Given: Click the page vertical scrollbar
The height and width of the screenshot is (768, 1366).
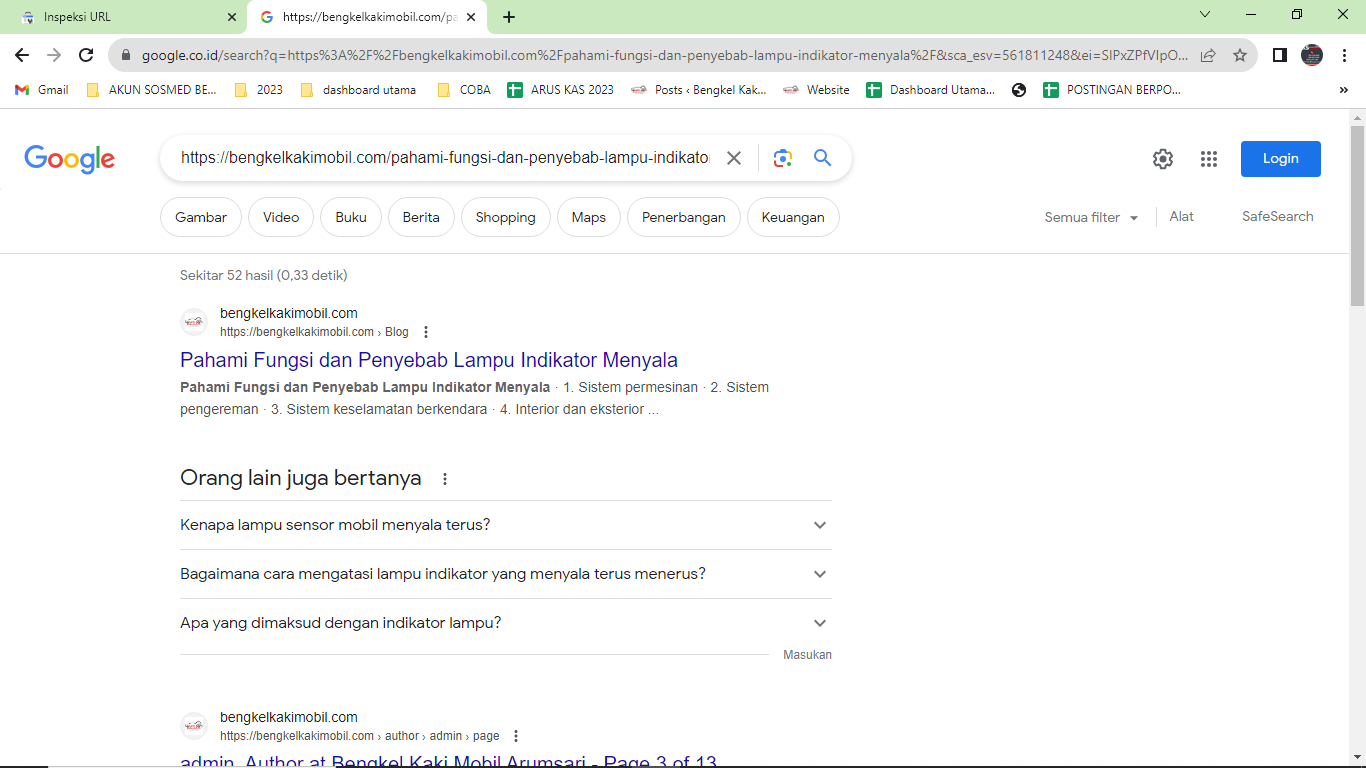Looking at the screenshot, I should click(x=1357, y=215).
